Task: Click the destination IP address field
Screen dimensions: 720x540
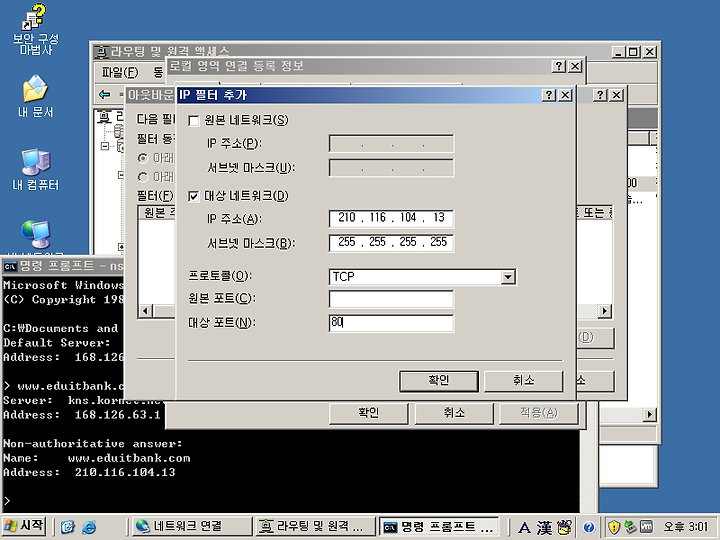Action: 391,218
